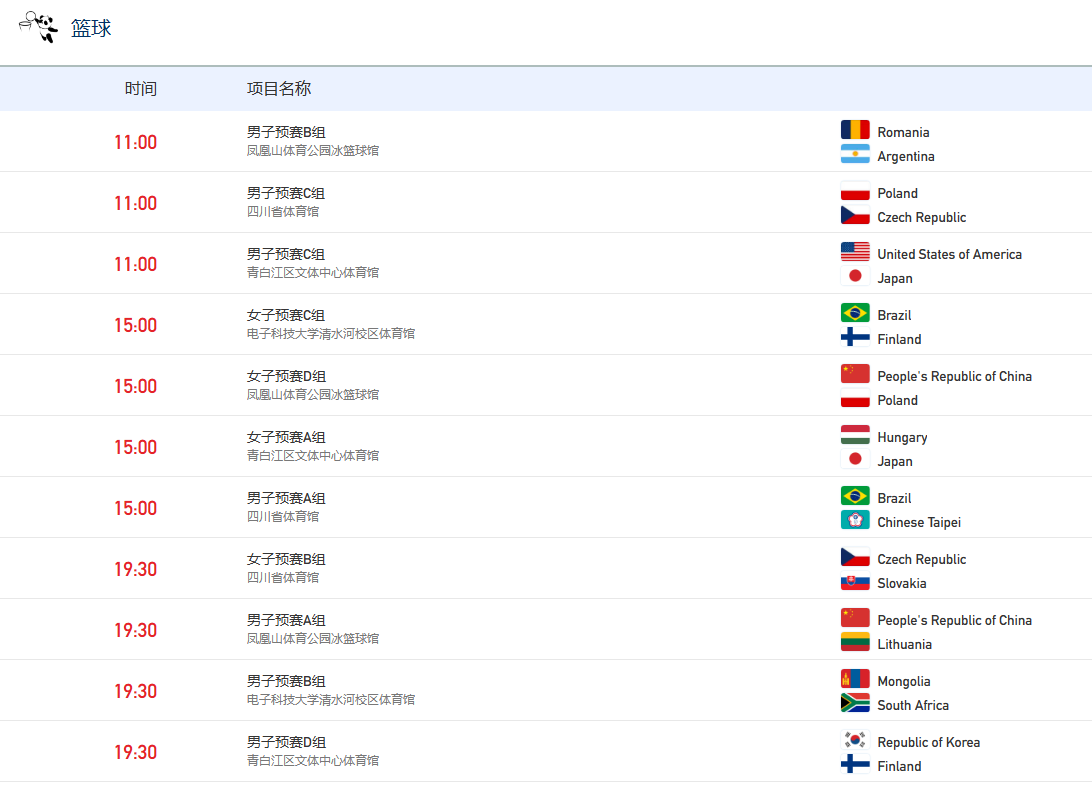Click the Slovakia flag icon

click(x=855, y=582)
